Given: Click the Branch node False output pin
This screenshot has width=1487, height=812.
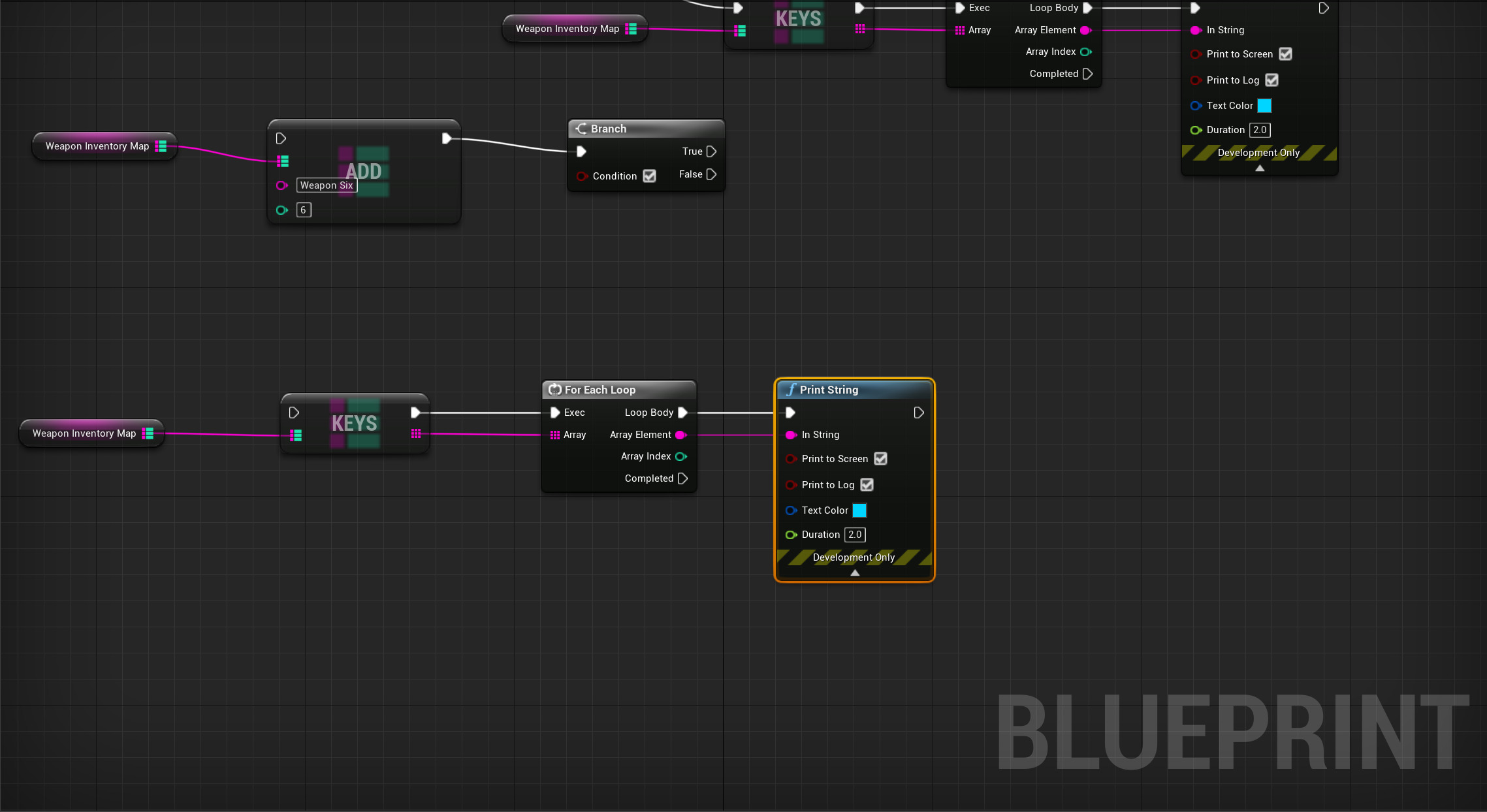Looking at the screenshot, I should 712,174.
